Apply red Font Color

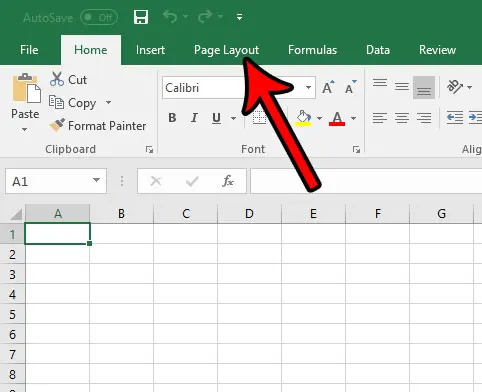[x=337, y=118]
